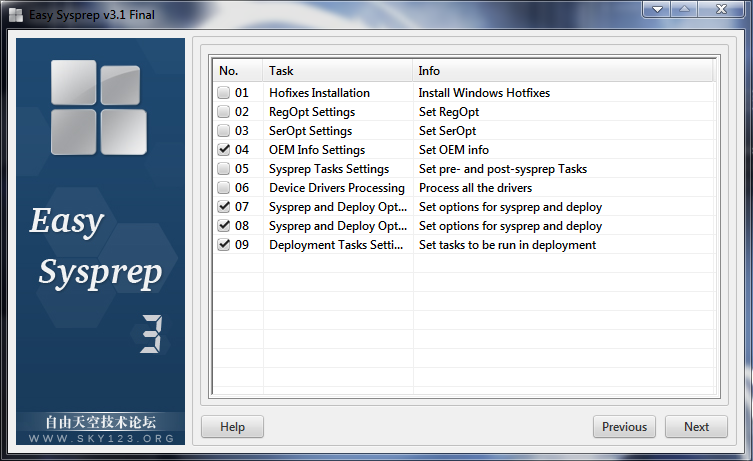753x461 pixels.
Task: Close the Easy Sysprep window
Action: coord(721,9)
